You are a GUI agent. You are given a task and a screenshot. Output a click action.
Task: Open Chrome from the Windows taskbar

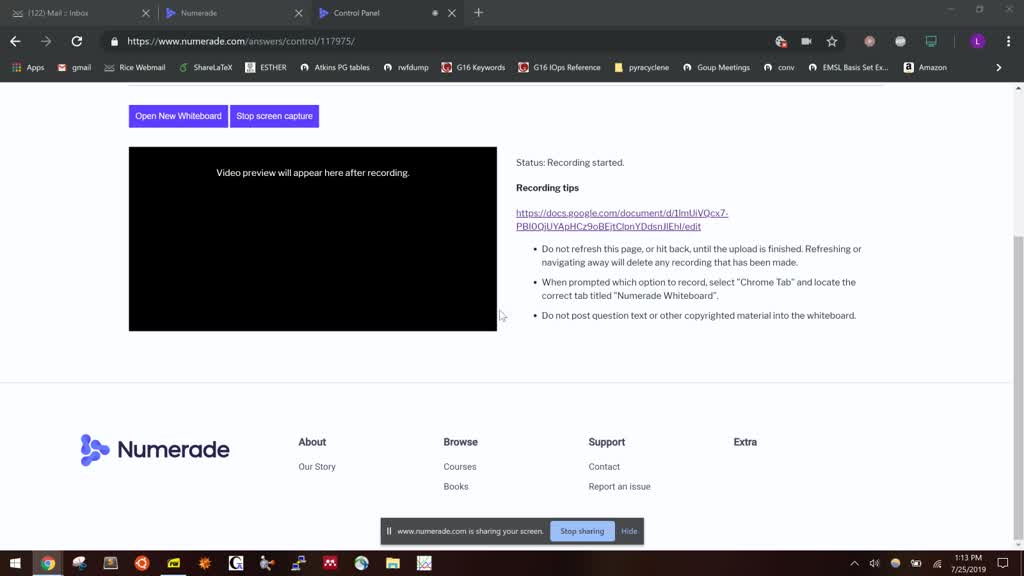coord(47,563)
